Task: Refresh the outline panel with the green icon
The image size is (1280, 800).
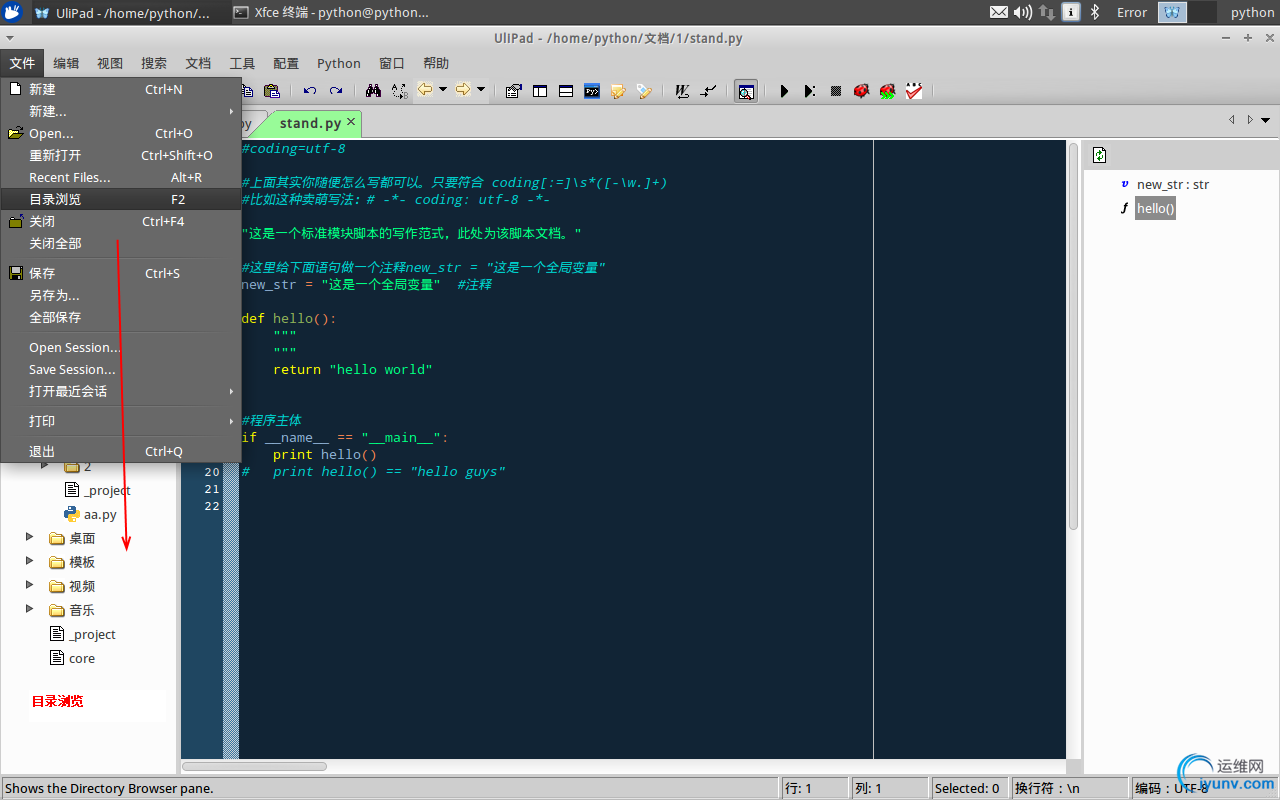Action: [x=1100, y=155]
